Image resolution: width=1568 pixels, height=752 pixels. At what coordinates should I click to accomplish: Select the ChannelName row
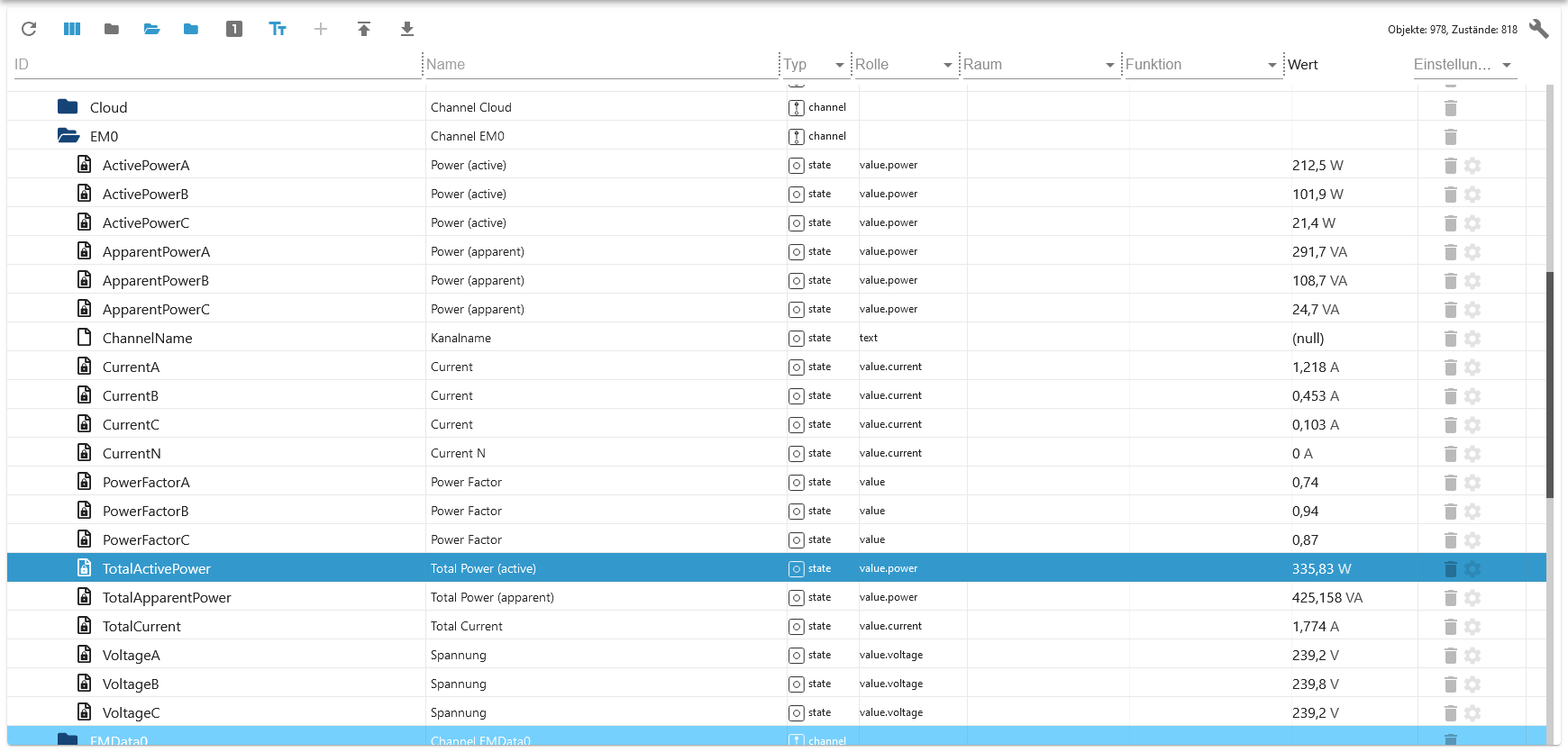tap(777, 339)
